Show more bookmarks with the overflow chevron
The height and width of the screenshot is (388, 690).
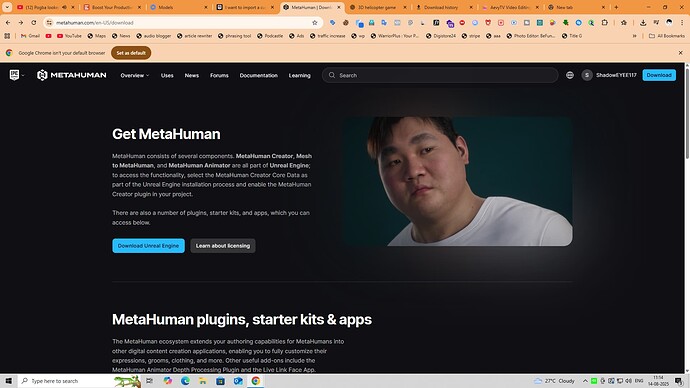(635, 36)
